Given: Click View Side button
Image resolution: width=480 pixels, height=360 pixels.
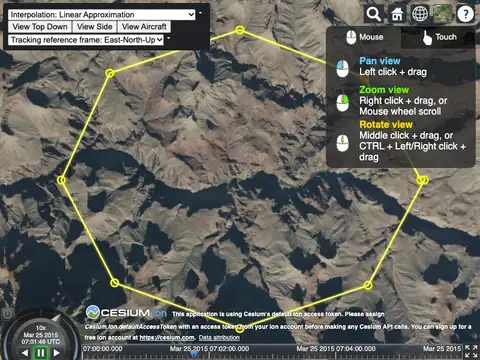Looking at the screenshot, I should click(94, 27).
